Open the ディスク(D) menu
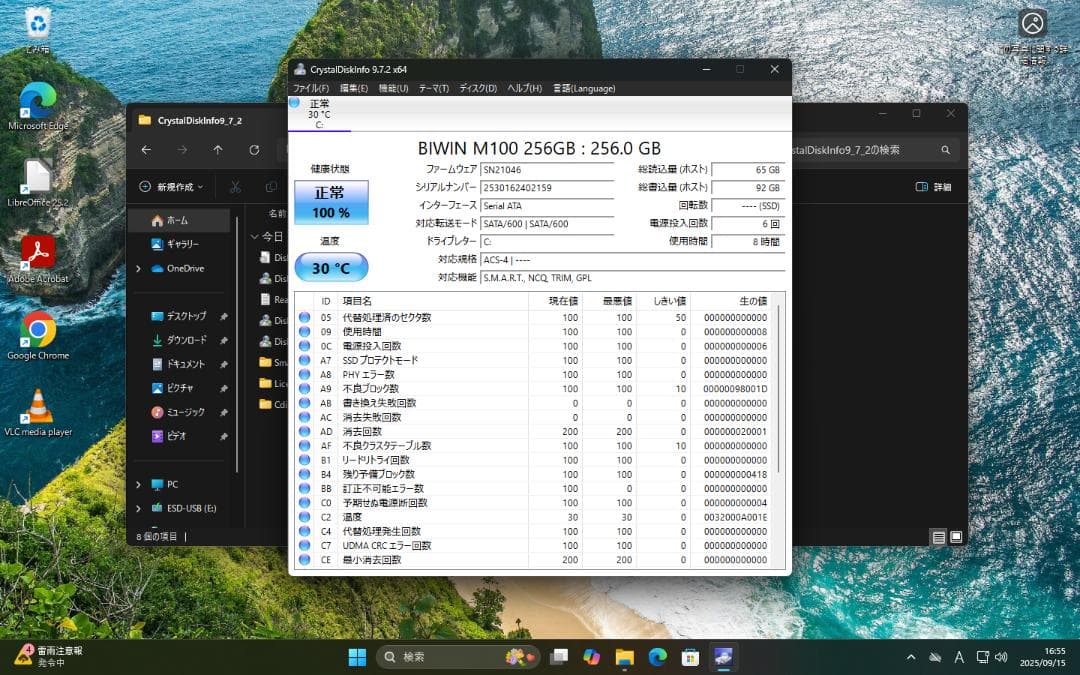 (x=479, y=88)
